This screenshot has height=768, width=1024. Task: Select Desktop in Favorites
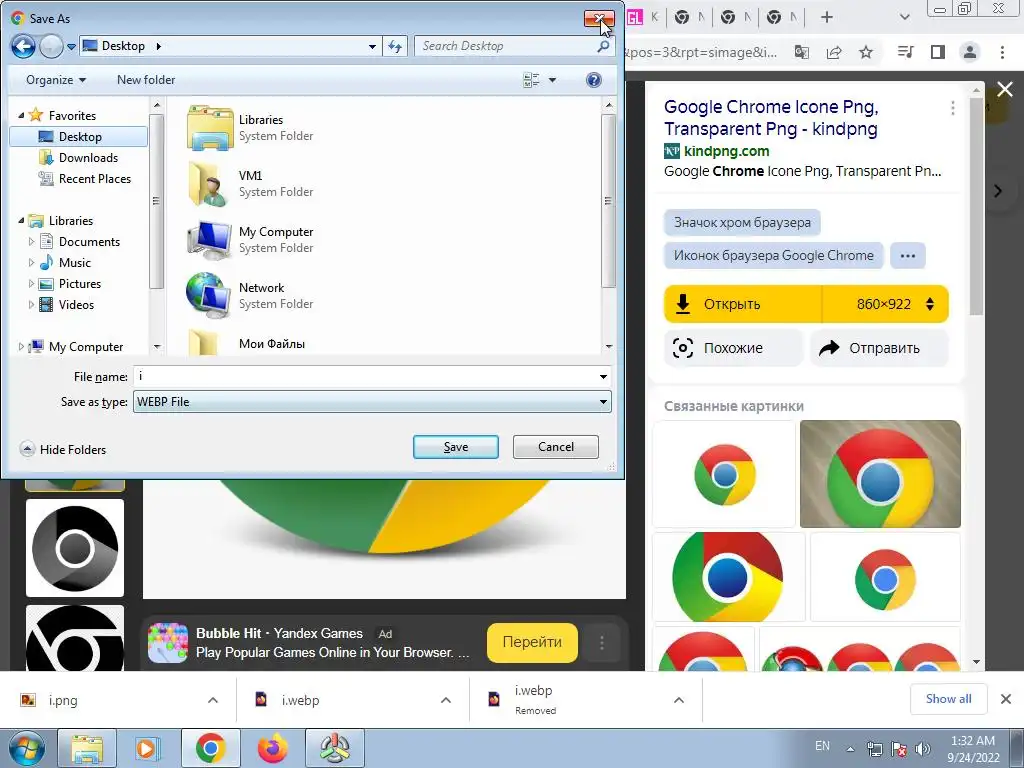pyautogui.click(x=79, y=136)
